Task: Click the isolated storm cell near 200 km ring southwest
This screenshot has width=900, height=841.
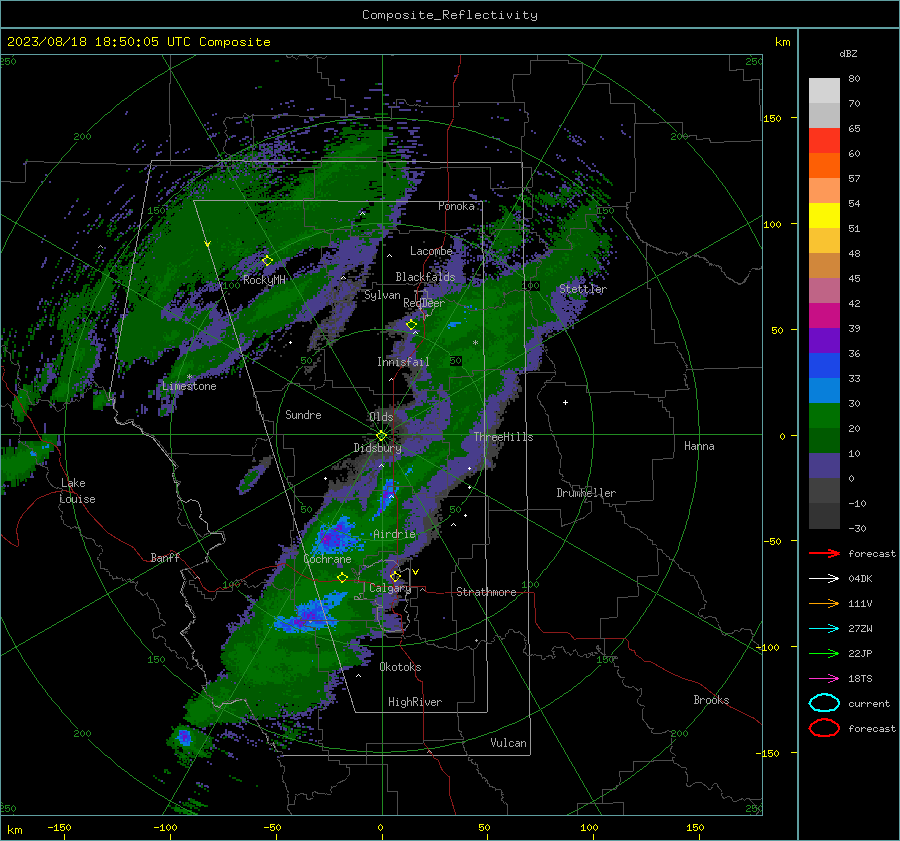Action: click(x=185, y=737)
